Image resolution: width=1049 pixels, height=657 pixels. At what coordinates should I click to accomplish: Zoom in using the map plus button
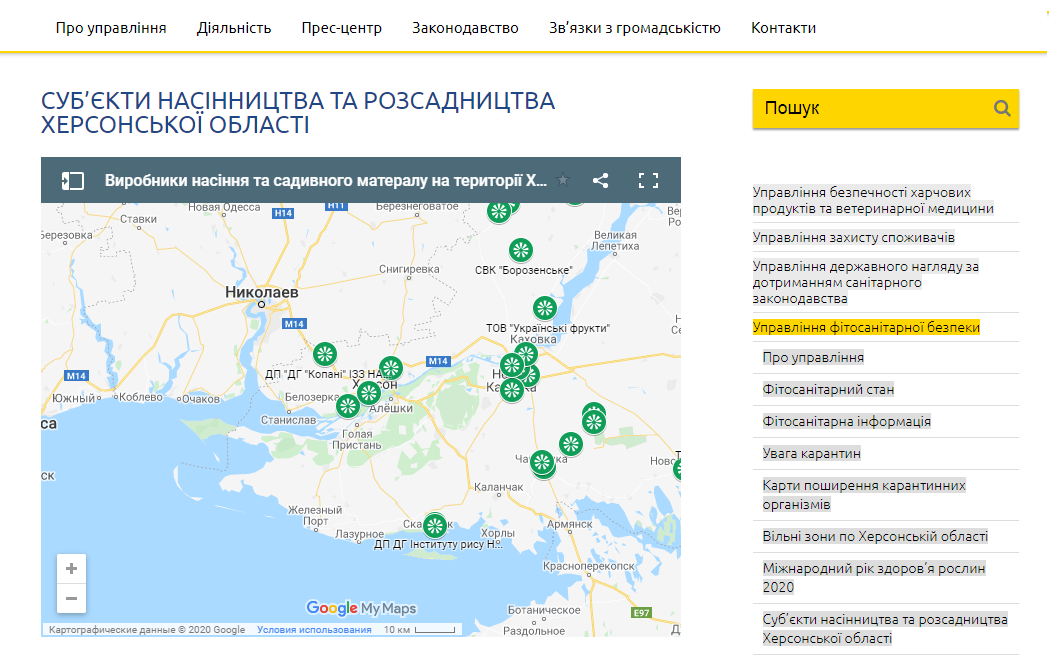pos(70,568)
